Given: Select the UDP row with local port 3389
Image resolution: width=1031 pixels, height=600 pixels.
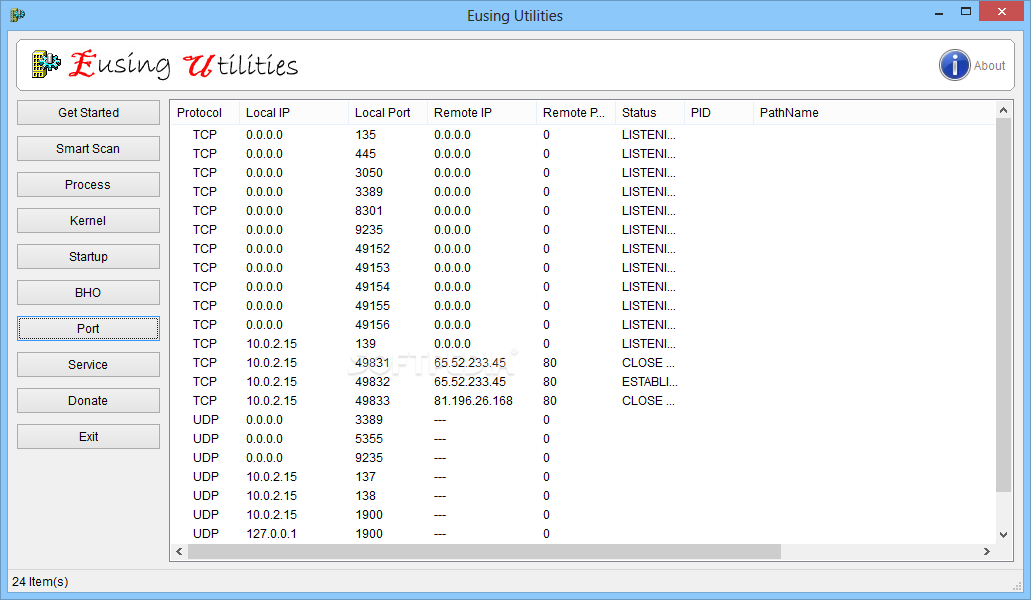Looking at the screenshot, I should pyautogui.click(x=583, y=420).
